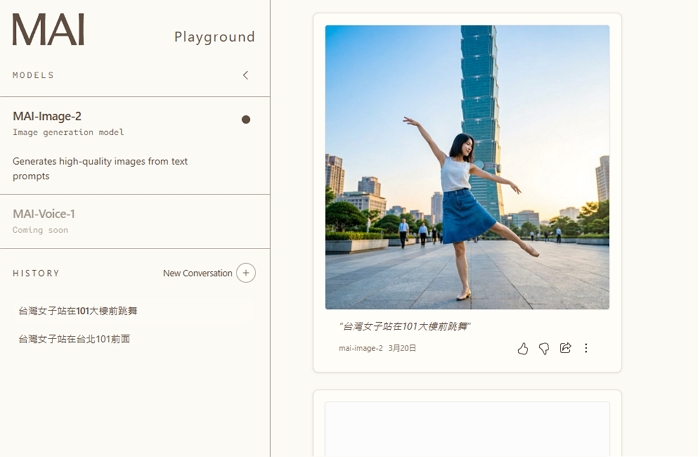This screenshot has width=700, height=457.
Task: Collapse the Models sidebar with the chevron
Action: tap(246, 75)
